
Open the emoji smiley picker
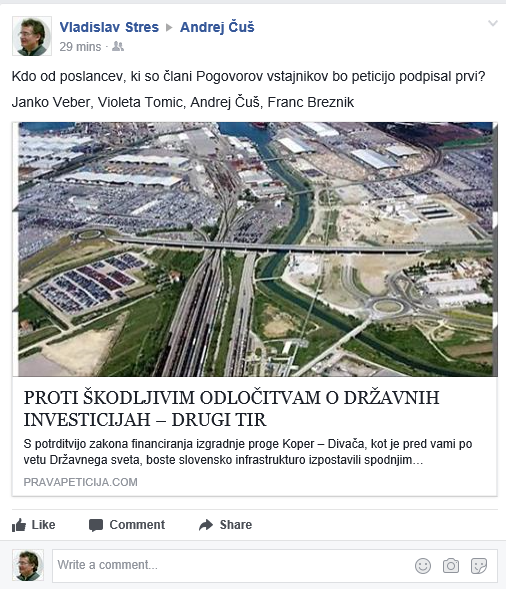pos(423,566)
